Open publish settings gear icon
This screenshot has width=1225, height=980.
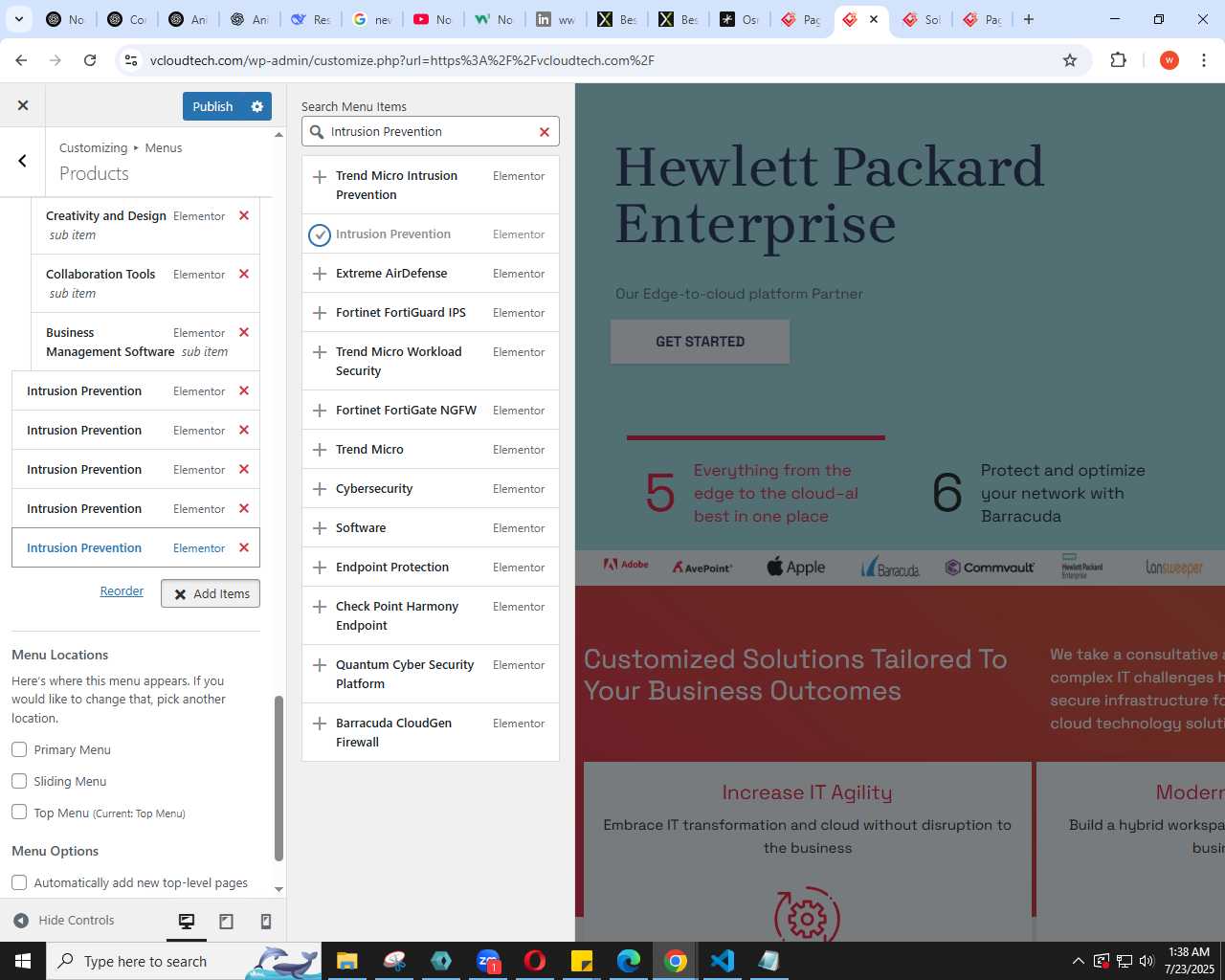tap(256, 106)
